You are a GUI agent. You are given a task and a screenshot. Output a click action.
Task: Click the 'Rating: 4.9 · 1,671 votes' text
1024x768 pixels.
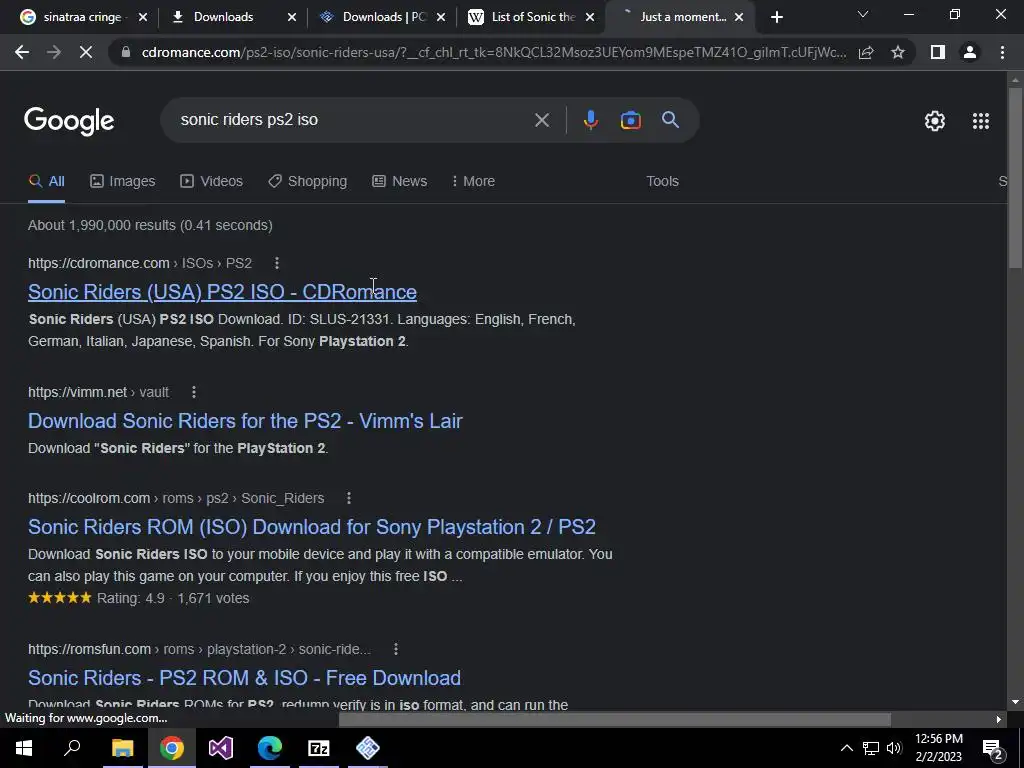173,598
